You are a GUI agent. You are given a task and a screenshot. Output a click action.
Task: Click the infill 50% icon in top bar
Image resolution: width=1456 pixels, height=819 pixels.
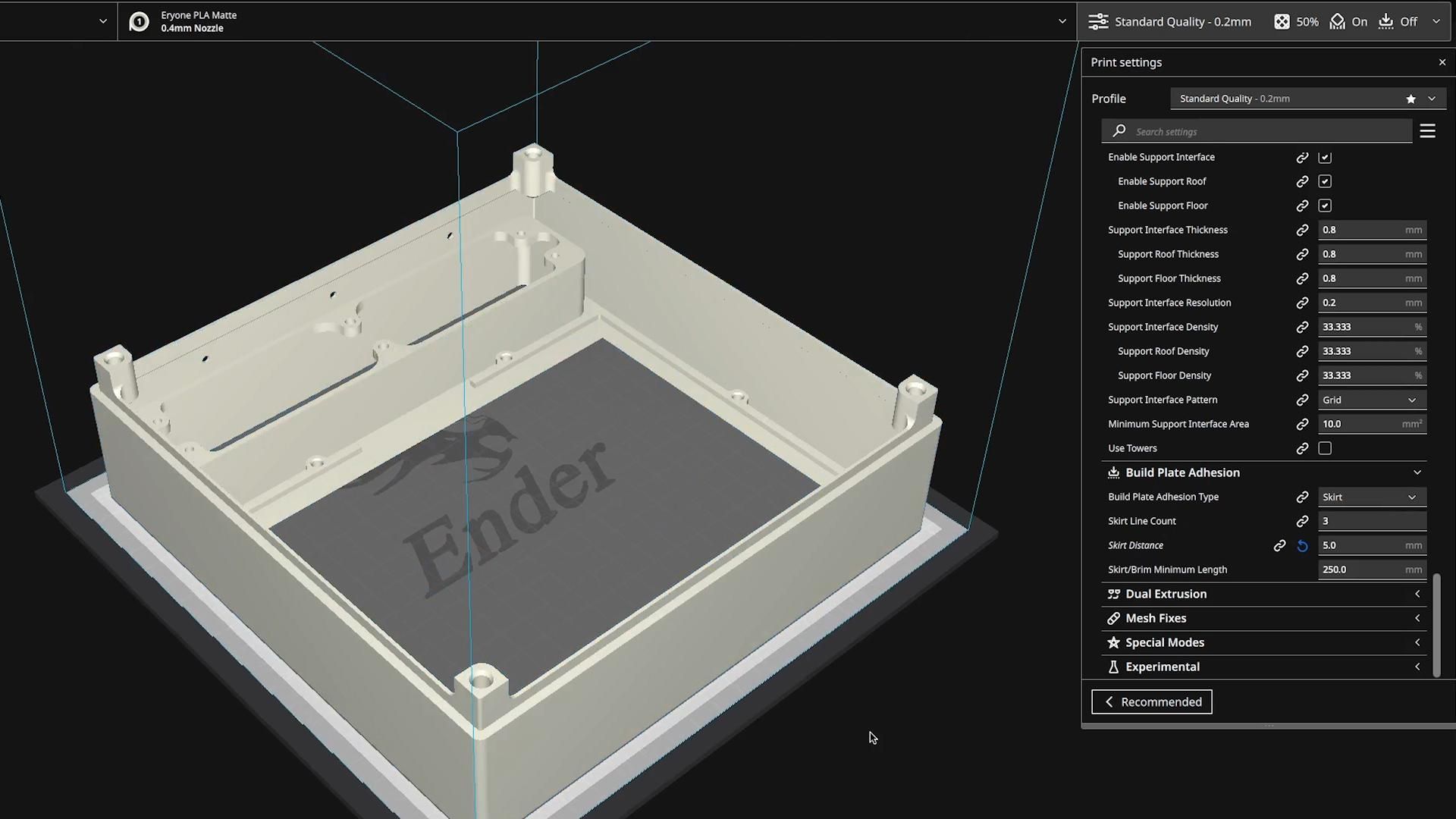1282,22
